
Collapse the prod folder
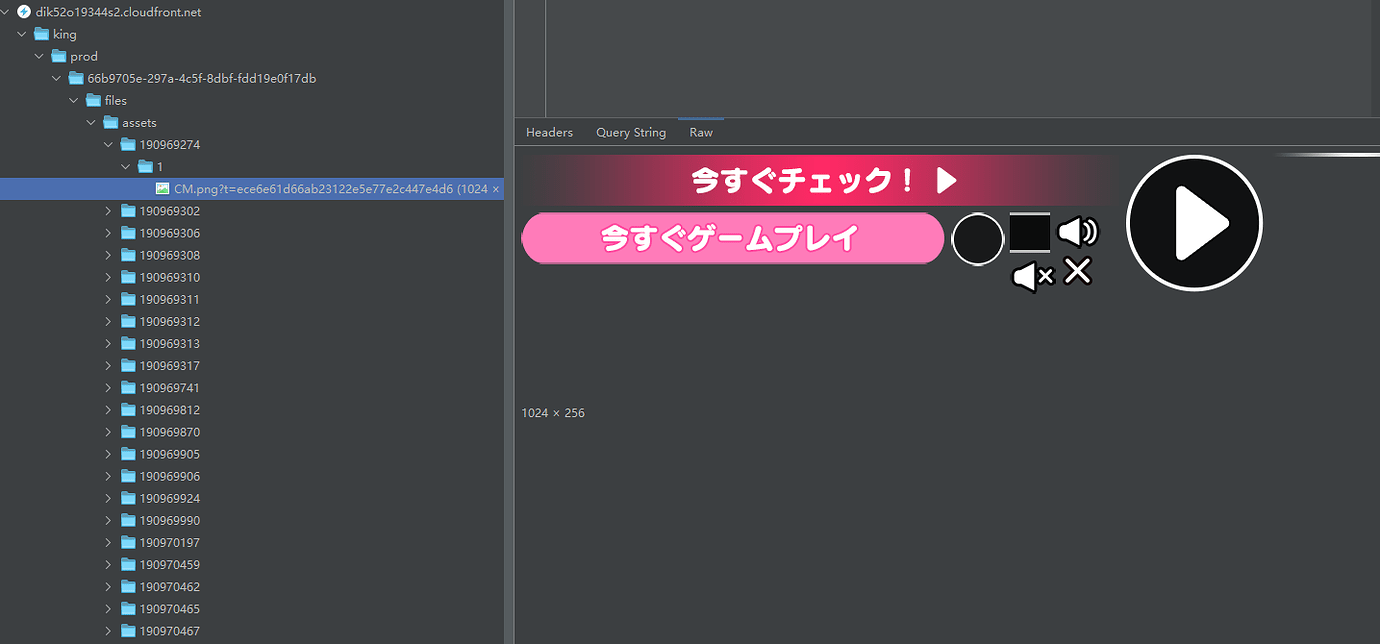pyautogui.click(x=39, y=56)
